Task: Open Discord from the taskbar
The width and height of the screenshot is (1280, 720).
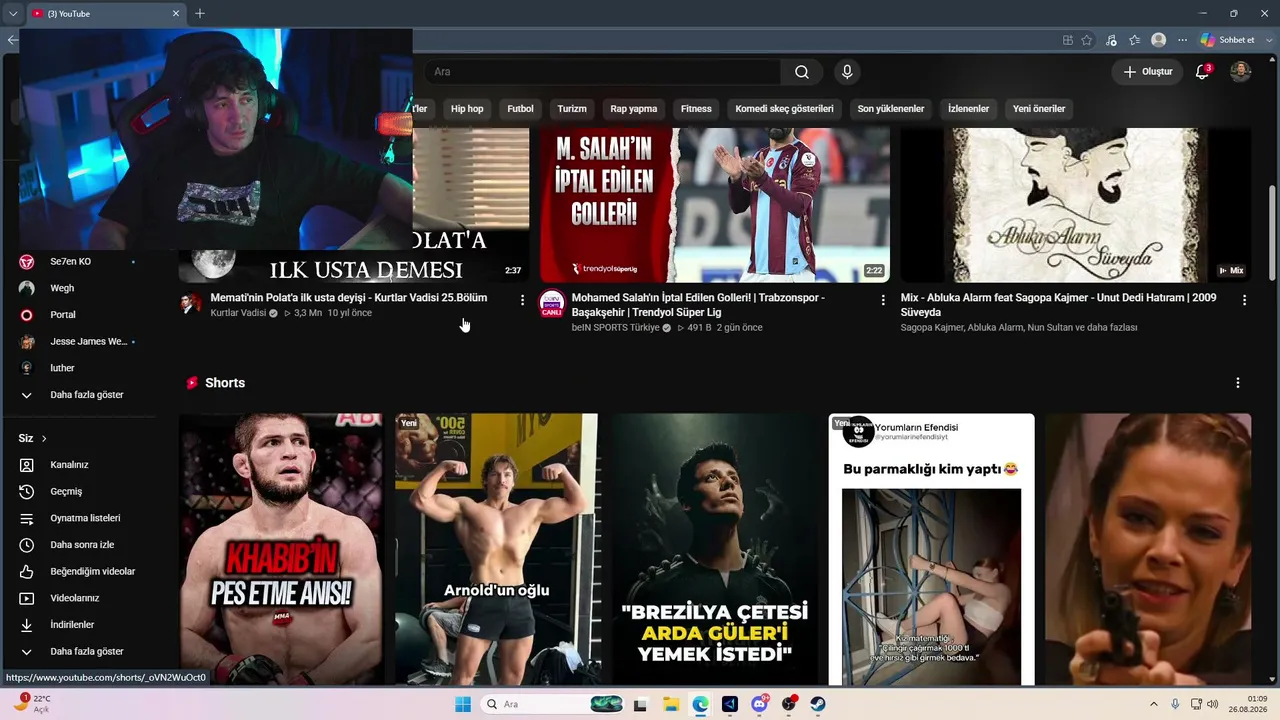Action: click(x=760, y=704)
